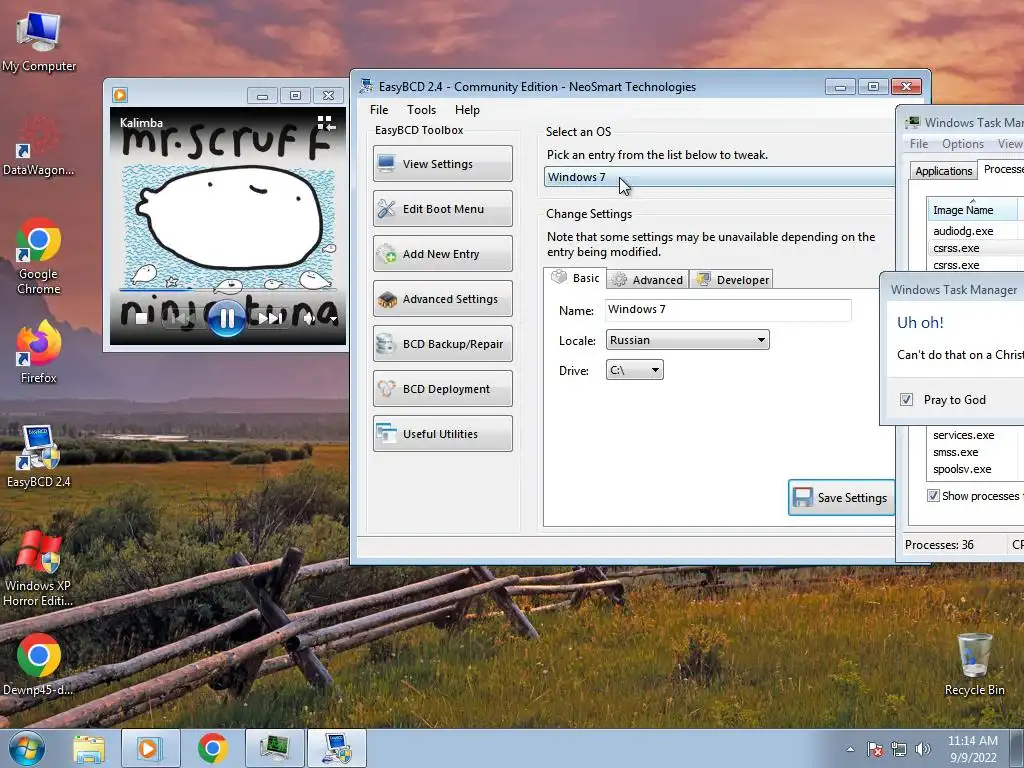This screenshot has height=768, width=1024.
Task: Open Google Chrome desktop shortcut
Action: tap(39, 256)
